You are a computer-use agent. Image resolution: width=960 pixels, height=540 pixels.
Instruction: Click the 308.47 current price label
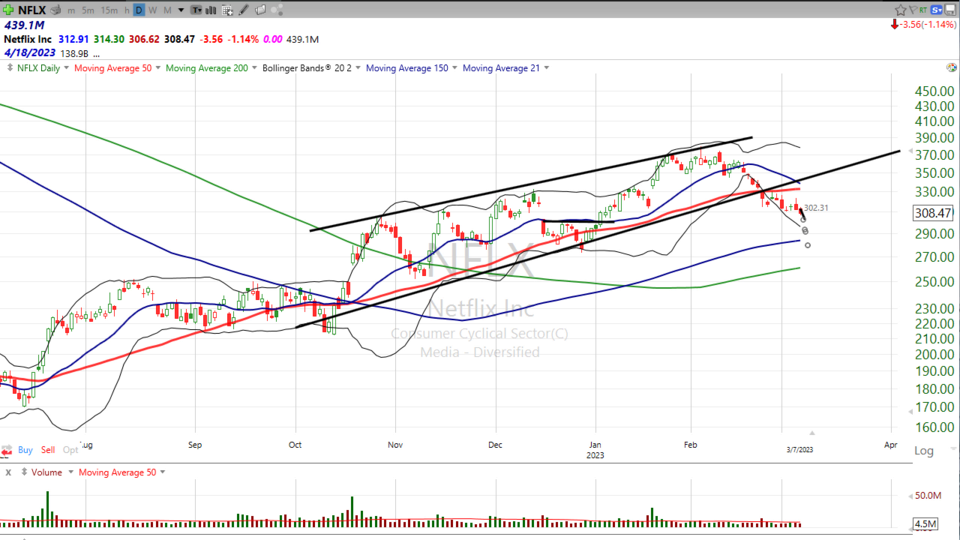[x=933, y=213]
